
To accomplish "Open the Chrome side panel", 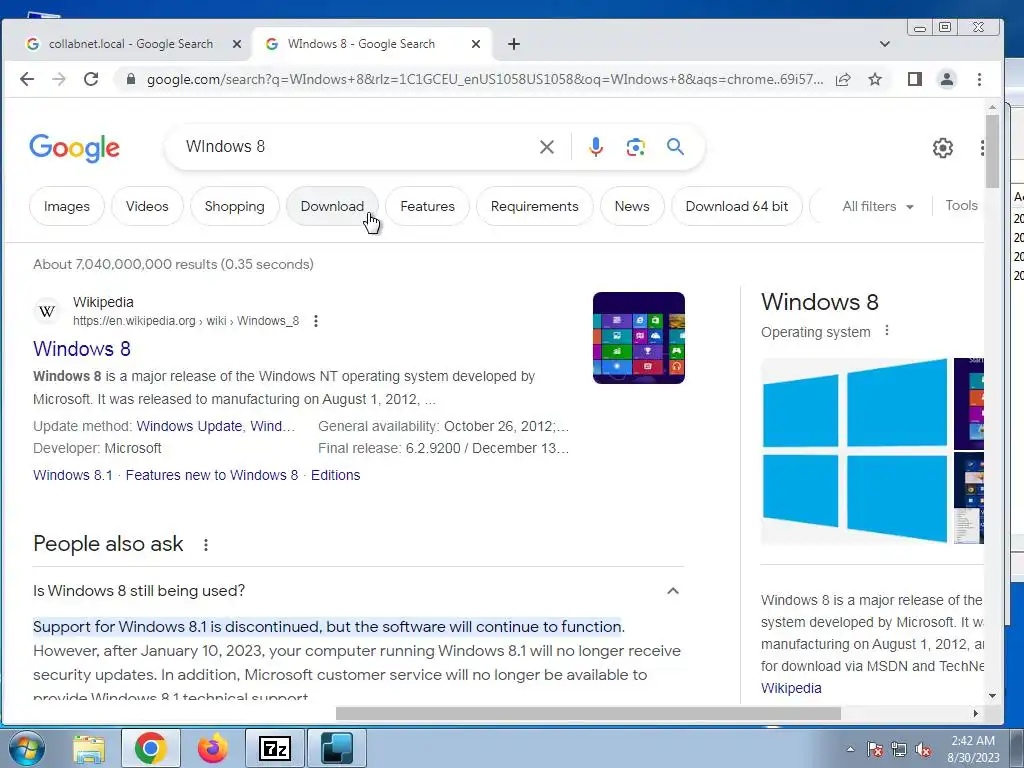I will pyautogui.click(x=914, y=79).
